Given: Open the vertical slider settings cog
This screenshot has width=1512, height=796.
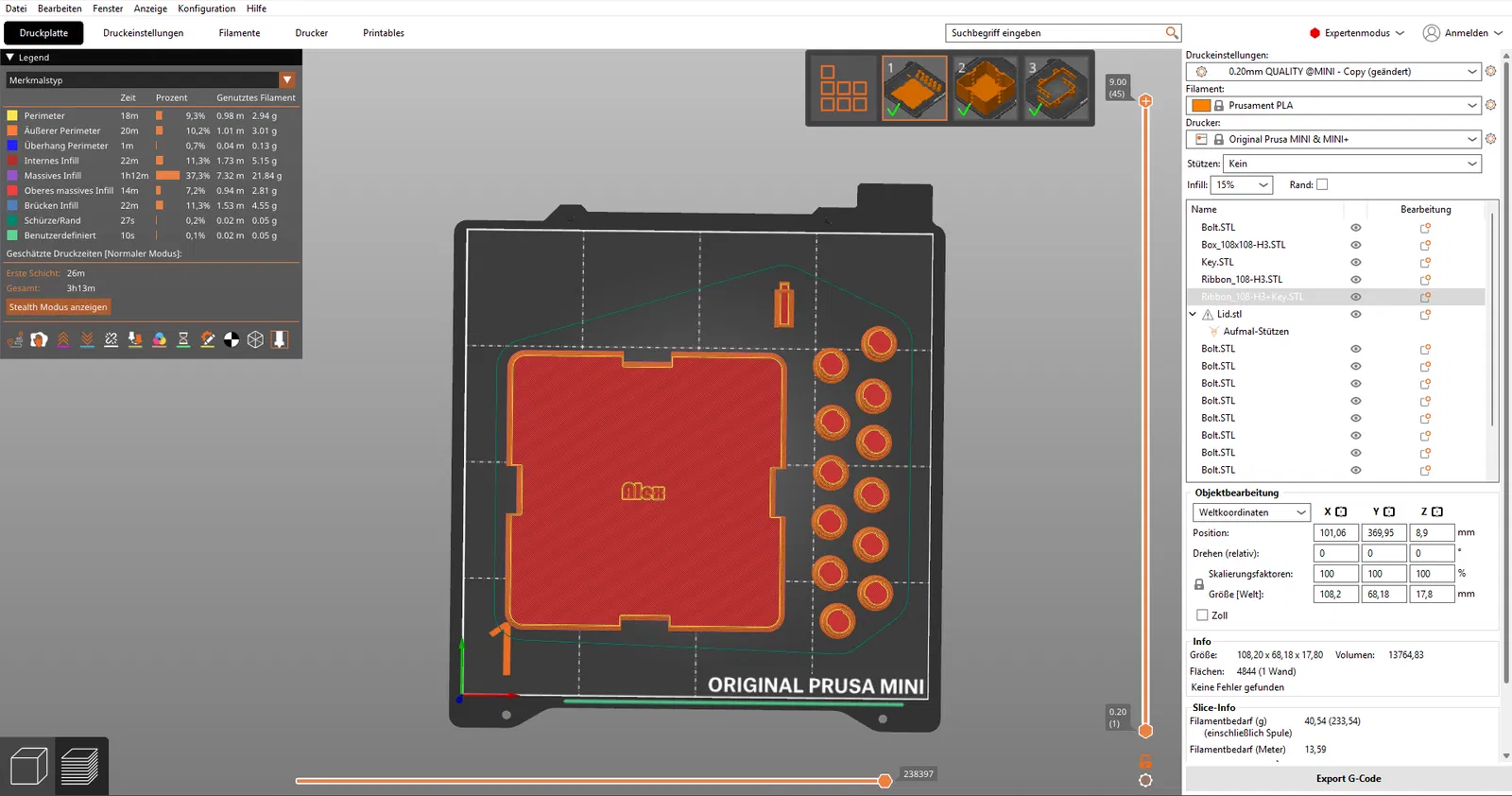Looking at the screenshot, I should (1145, 780).
